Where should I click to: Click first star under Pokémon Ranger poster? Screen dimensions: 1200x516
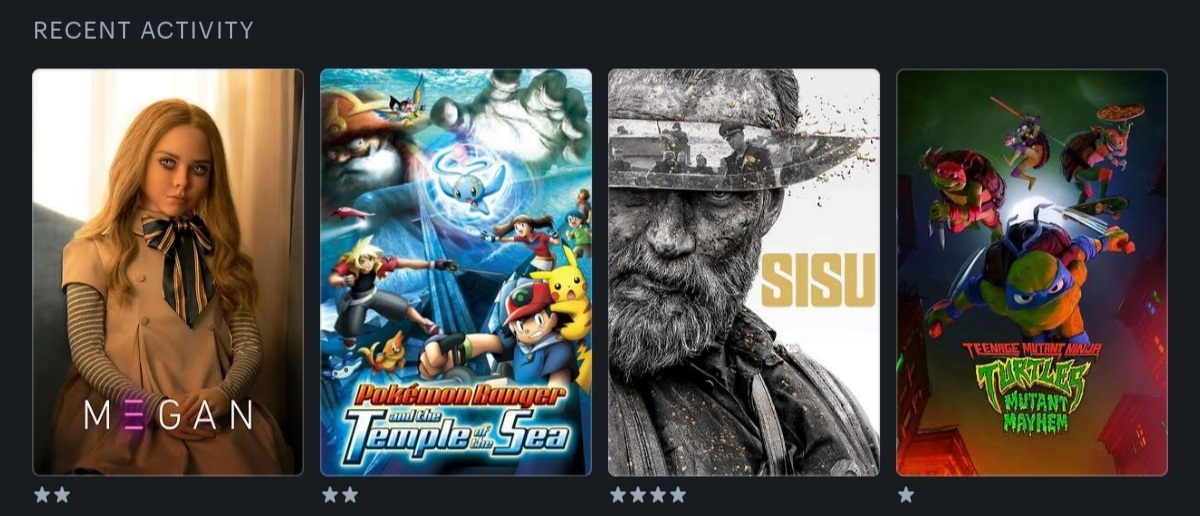click(330, 494)
